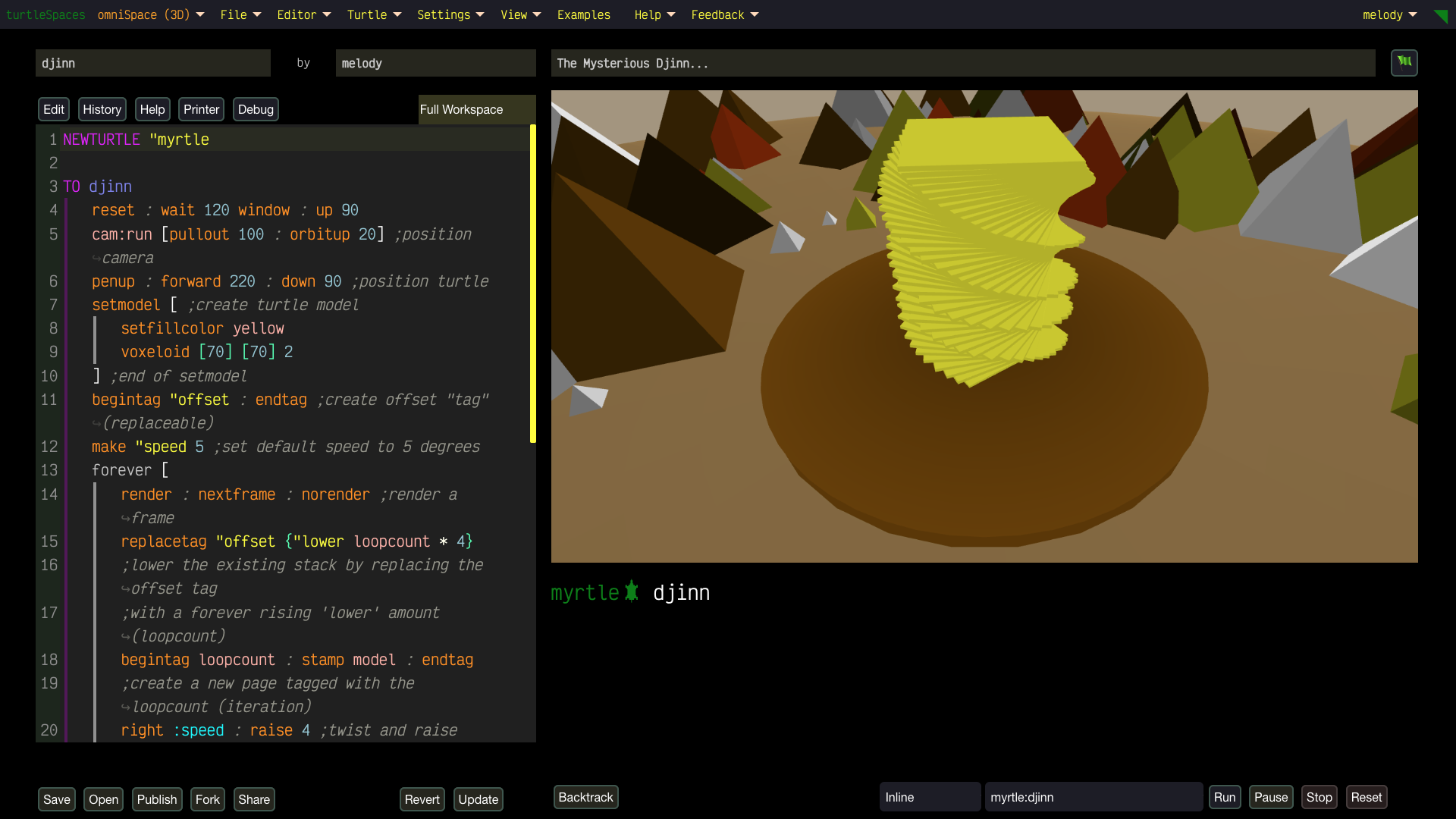1456x819 pixels.
Task: Switch to the Debug tab
Action: coord(256,109)
